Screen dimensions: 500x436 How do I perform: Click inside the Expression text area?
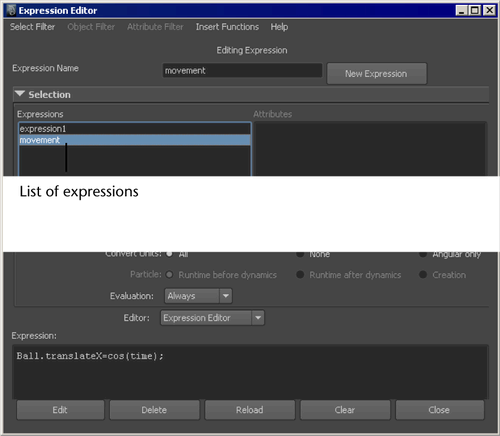tap(250, 372)
